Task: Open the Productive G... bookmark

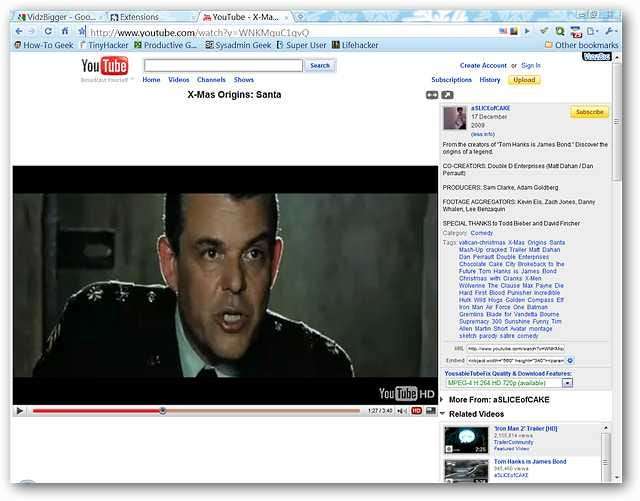Action: coord(166,45)
